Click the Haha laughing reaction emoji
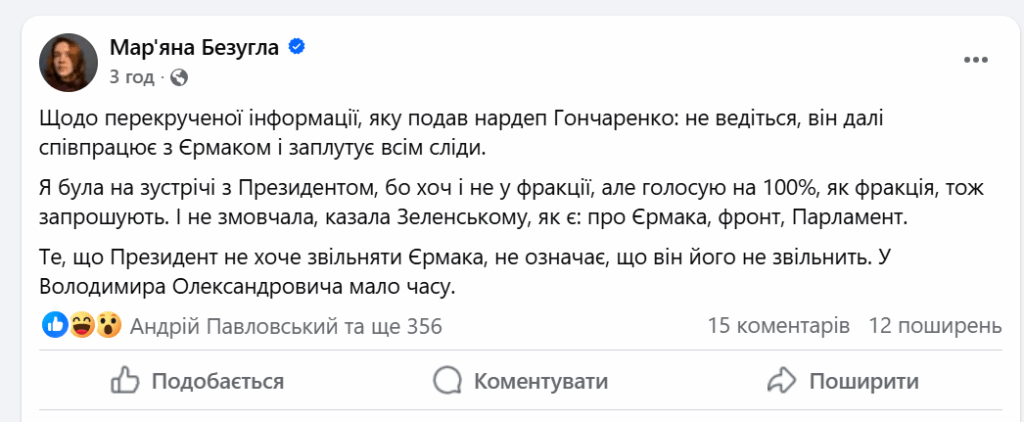Viewport: 1024px width, 422px height. [x=83, y=325]
